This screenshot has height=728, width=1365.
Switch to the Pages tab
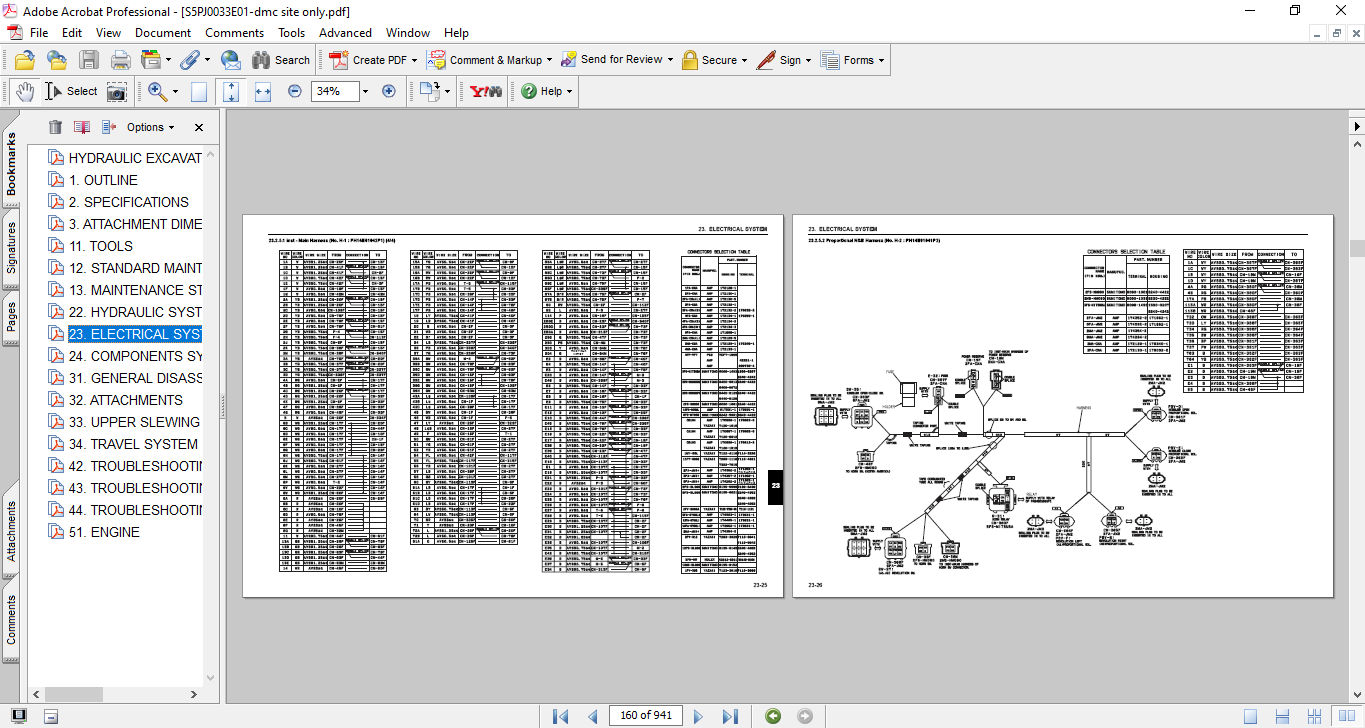[x=12, y=313]
